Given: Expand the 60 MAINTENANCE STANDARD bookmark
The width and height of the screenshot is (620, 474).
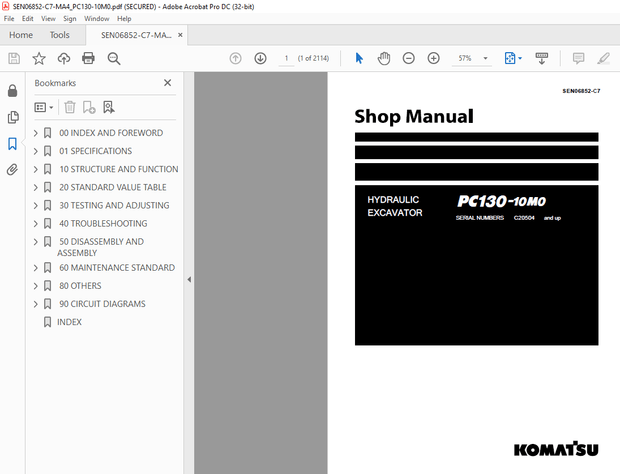Looking at the screenshot, I should pos(36,268).
